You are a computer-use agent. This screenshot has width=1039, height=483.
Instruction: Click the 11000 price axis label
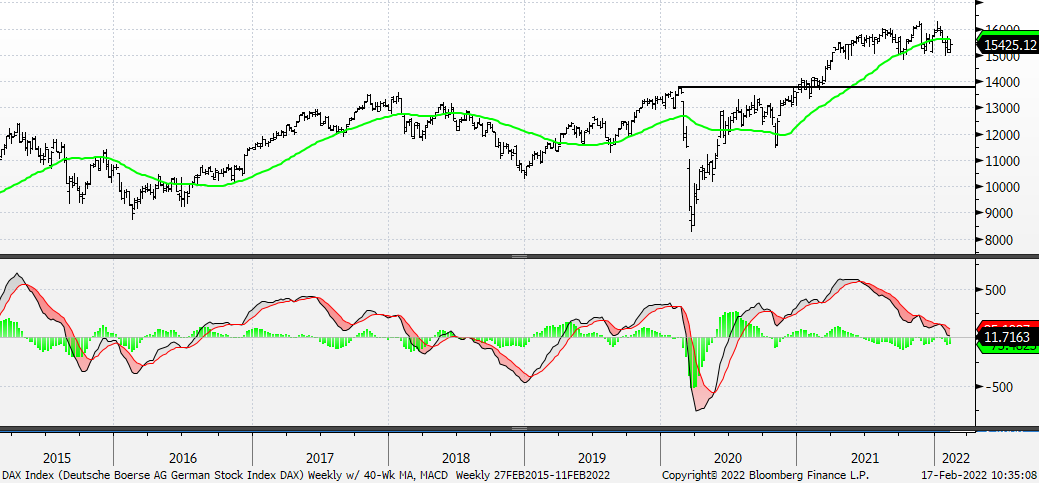1001,161
